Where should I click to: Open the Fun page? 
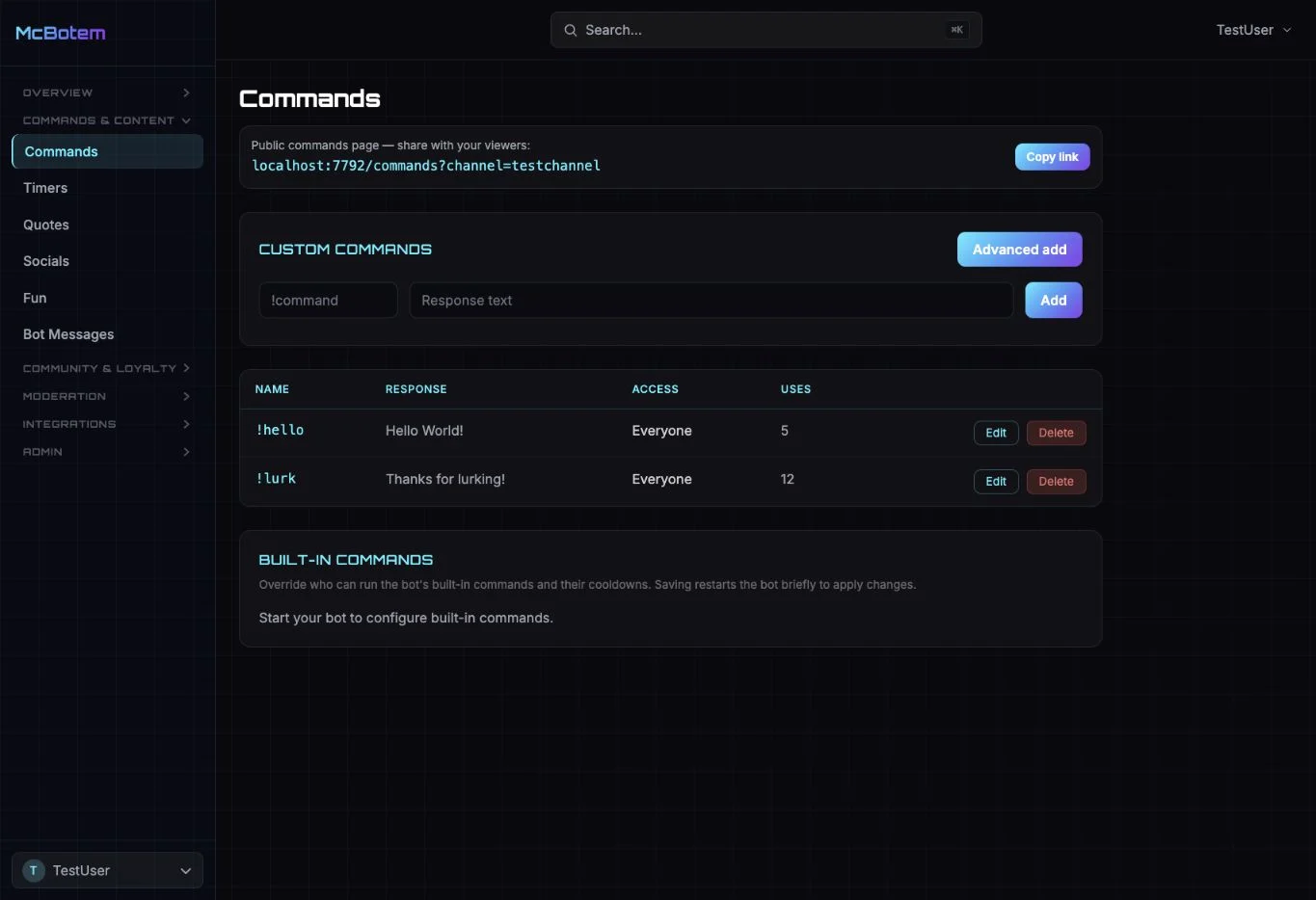107,298
